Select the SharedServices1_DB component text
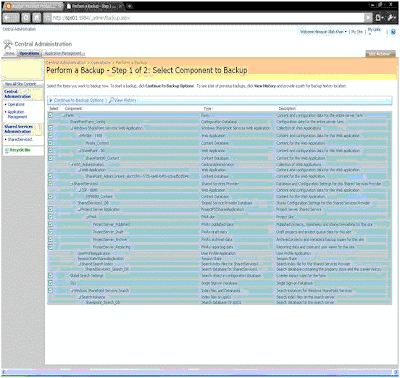The width and height of the screenshot is (400, 378). tap(93, 203)
